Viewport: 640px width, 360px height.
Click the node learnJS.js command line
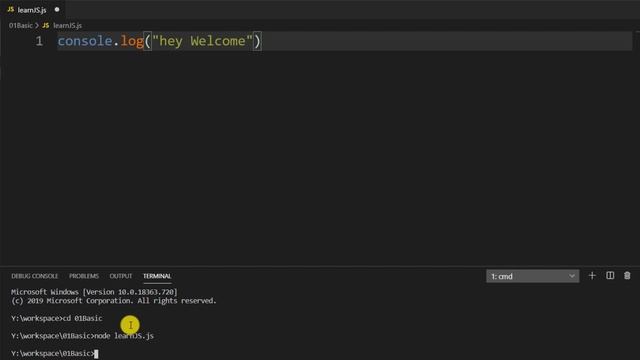[x=82, y=336]
